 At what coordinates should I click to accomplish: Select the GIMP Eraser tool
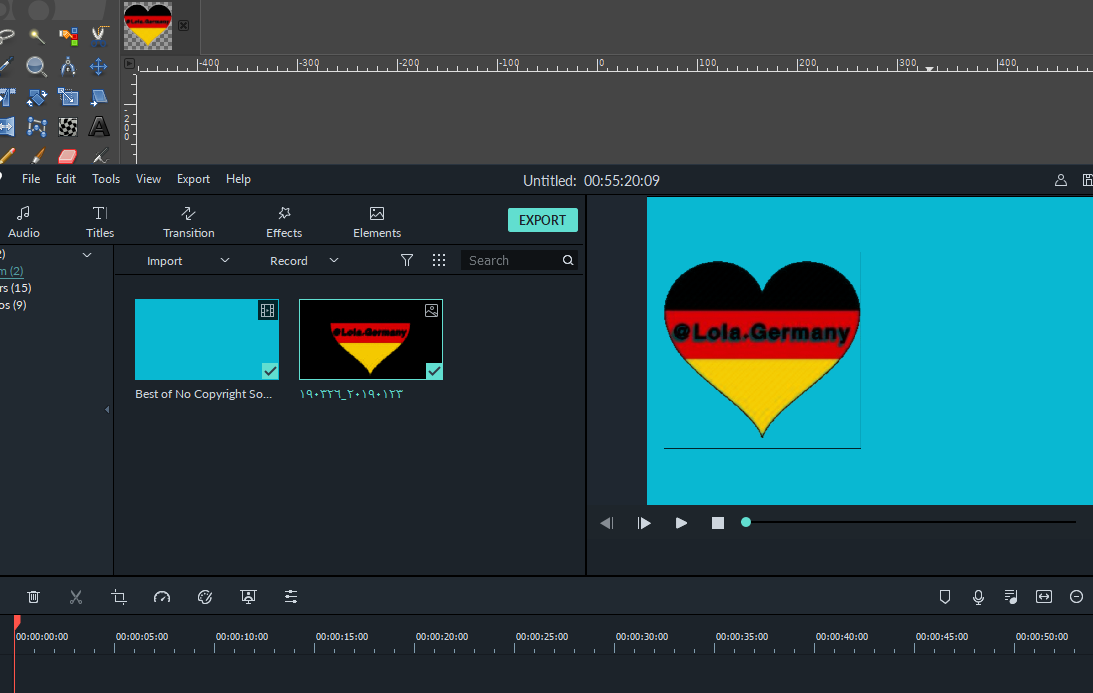click(68, 156)
